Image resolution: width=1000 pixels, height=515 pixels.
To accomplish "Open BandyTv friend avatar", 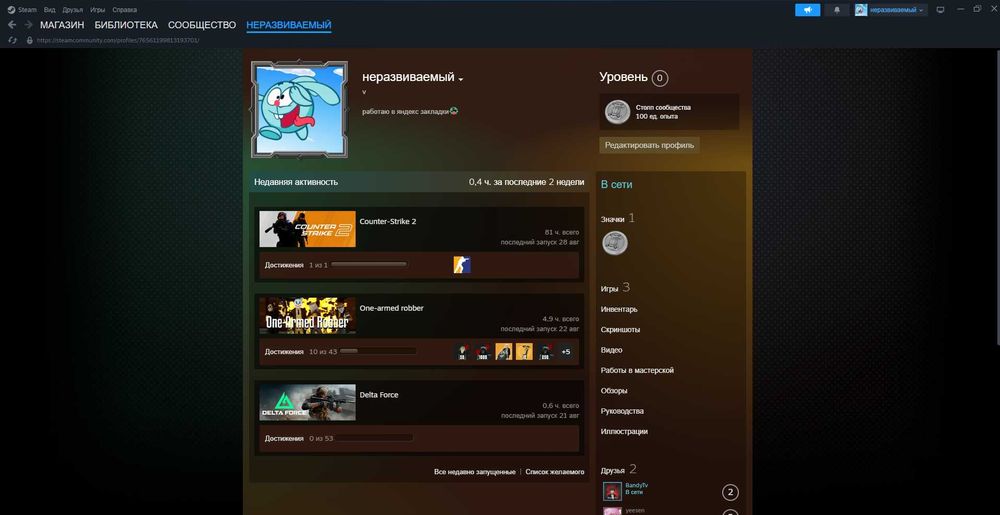I will (x=612, y=491).
